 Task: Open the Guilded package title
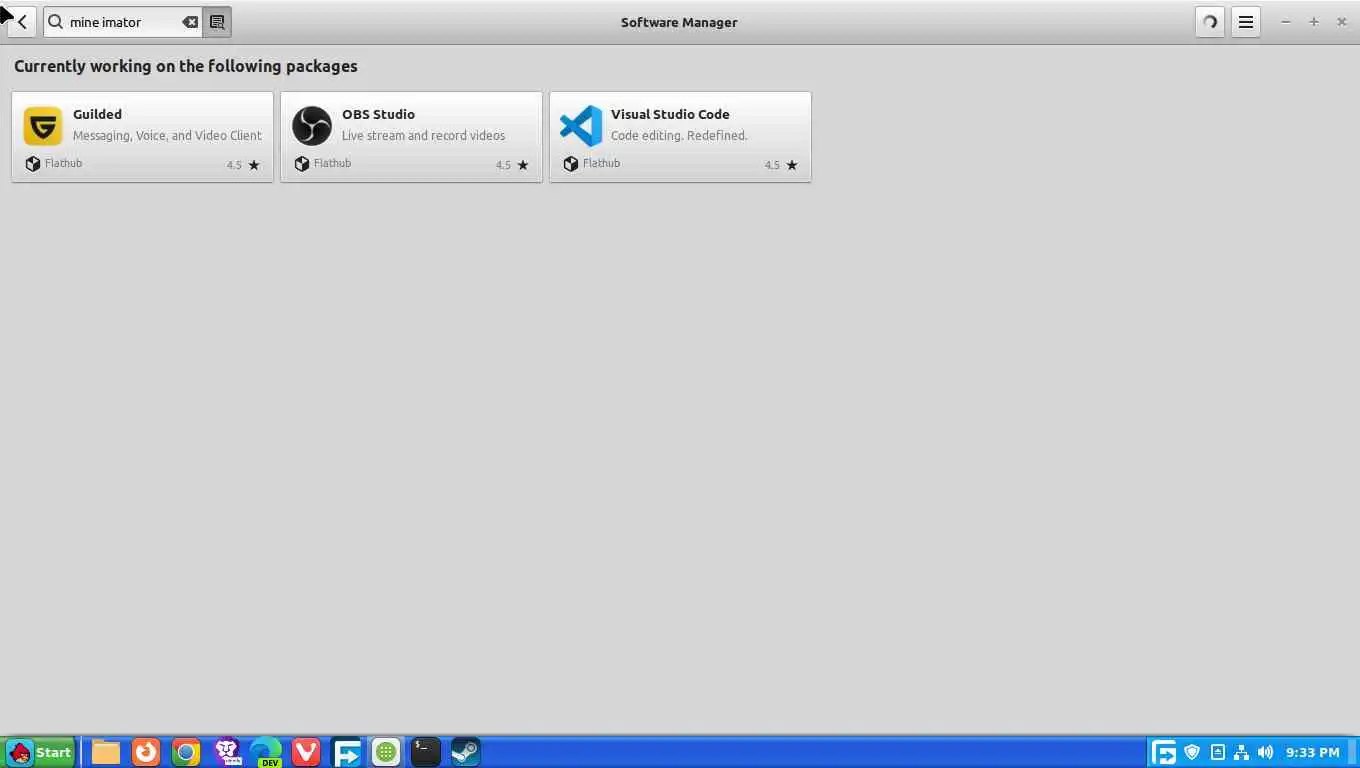click(x=97, y=114)
